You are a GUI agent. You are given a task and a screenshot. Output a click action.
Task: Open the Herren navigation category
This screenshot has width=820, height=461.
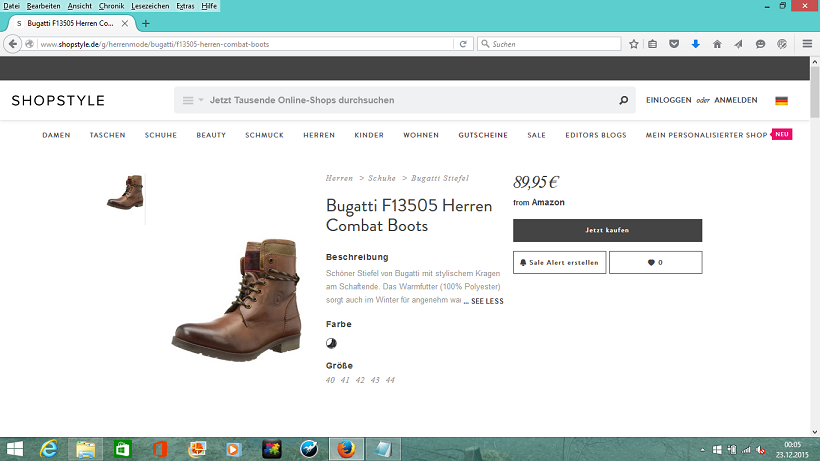[319, 135]
